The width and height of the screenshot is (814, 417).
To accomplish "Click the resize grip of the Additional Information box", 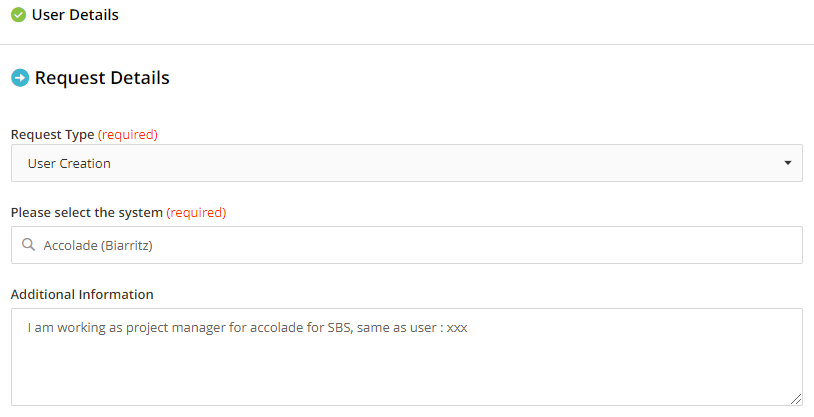I will coord(796,399).
